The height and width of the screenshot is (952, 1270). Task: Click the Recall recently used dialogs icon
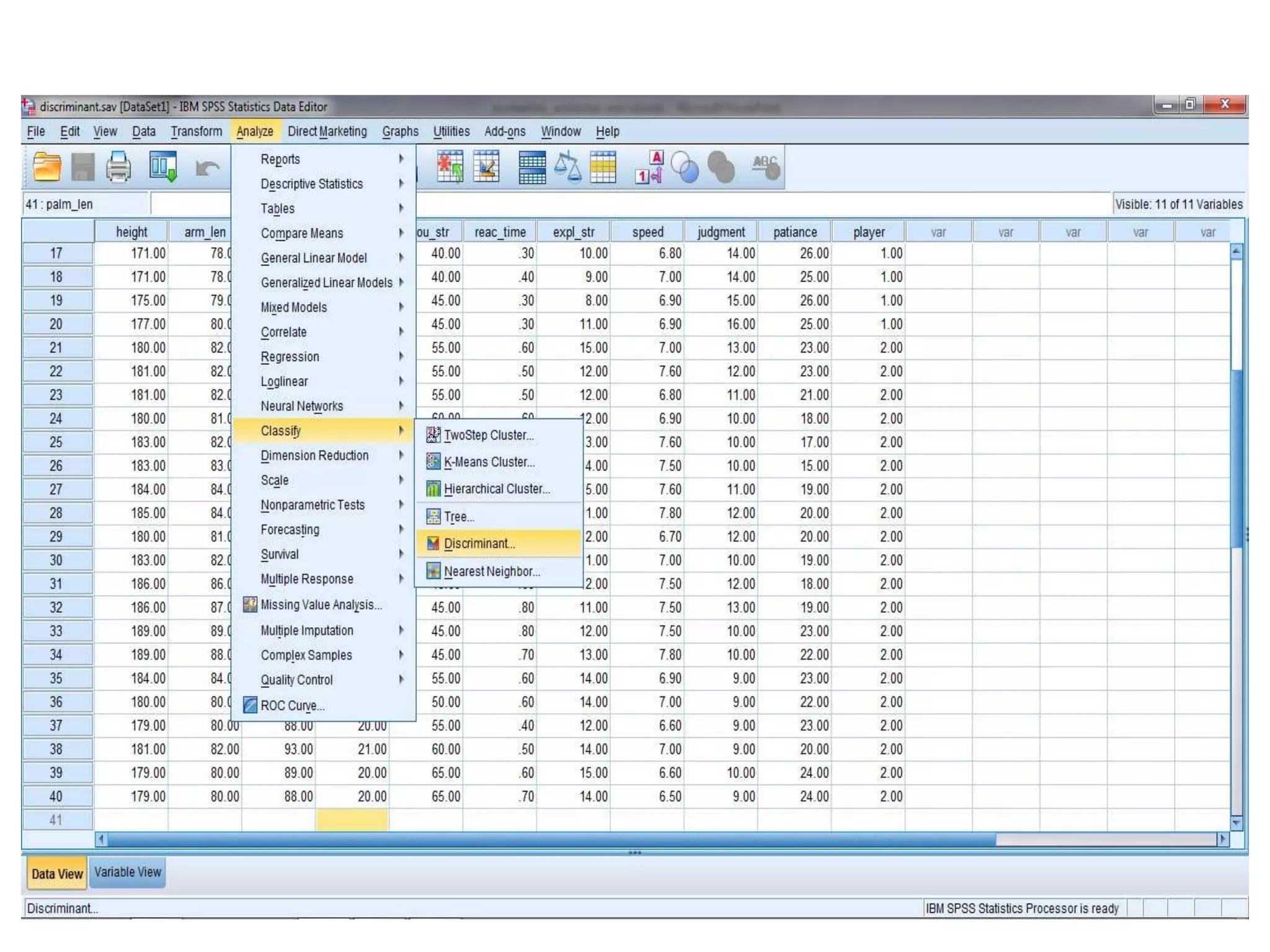[x=163, y=167]
